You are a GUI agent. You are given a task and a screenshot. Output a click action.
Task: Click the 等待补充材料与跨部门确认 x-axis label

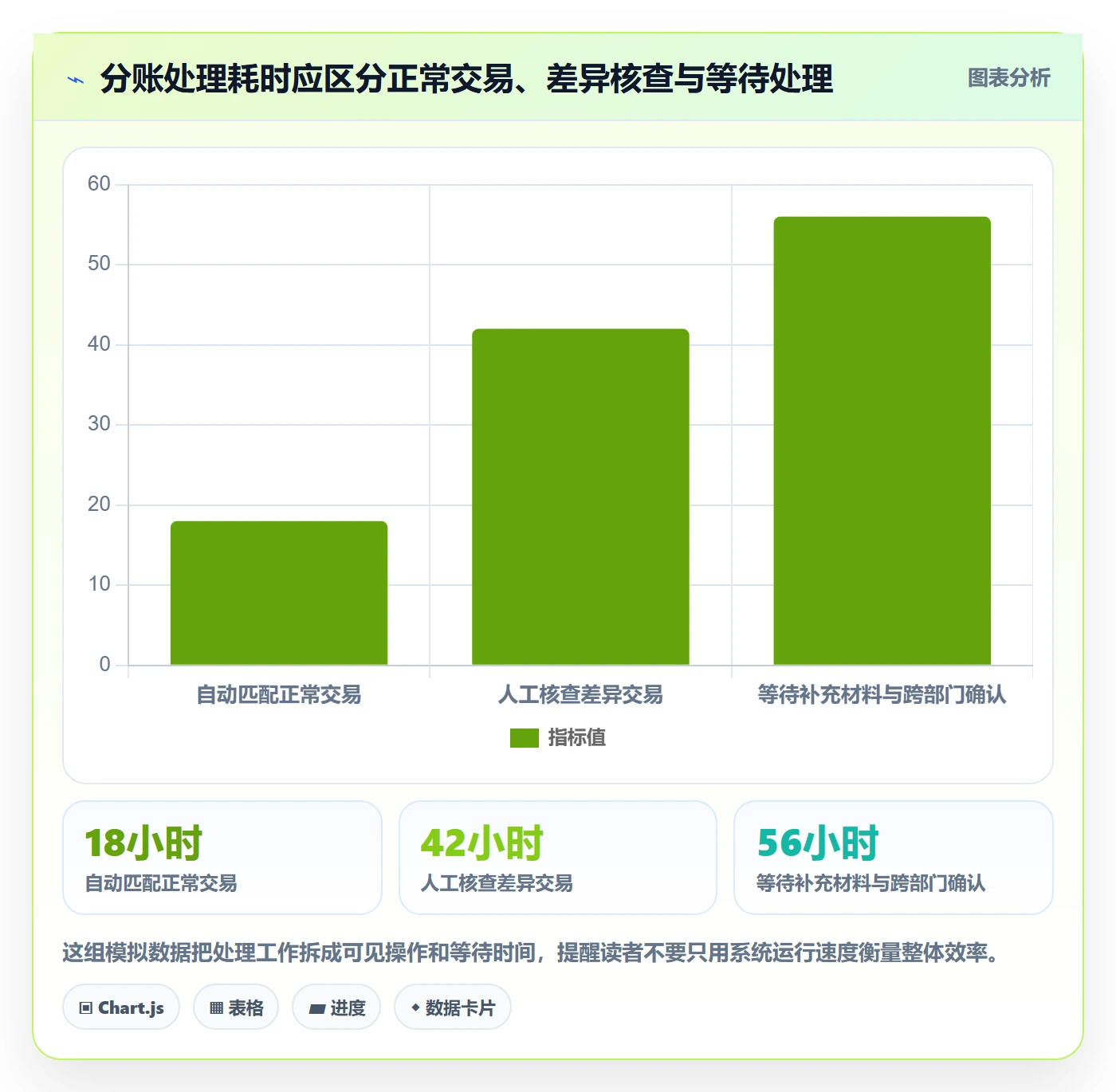[x=882, y=695]
